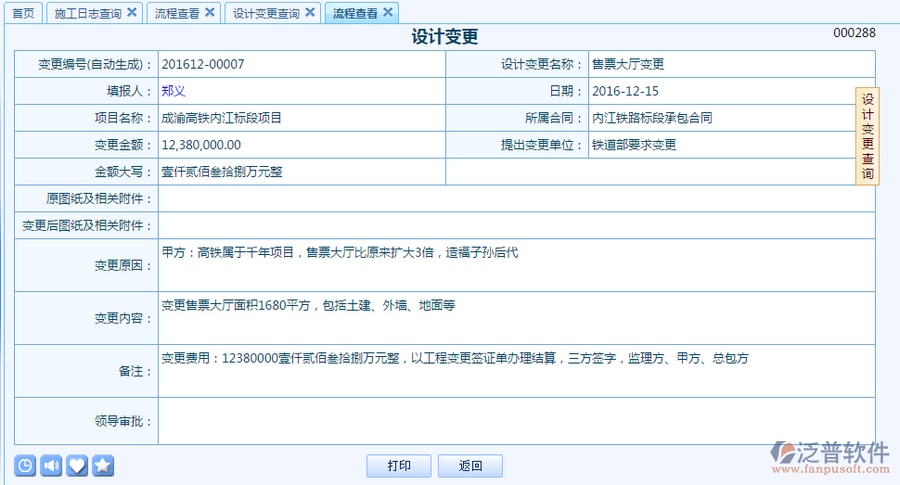Viewport: 900px width, 485px height.
Task: Click project name 成渝高铁内江标段项目
Action: [222, 118]
